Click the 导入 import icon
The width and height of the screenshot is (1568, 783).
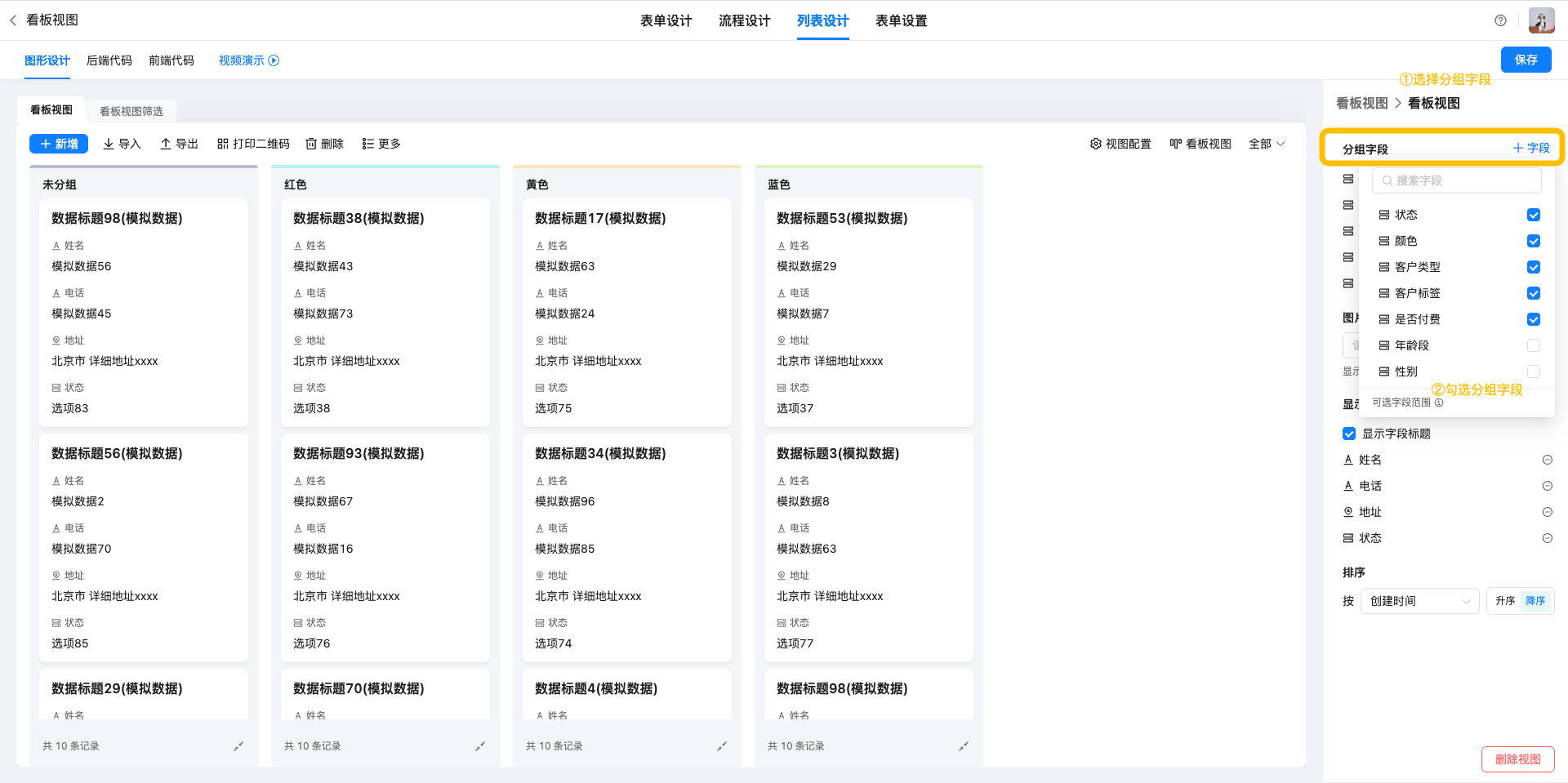pos(109,144)
